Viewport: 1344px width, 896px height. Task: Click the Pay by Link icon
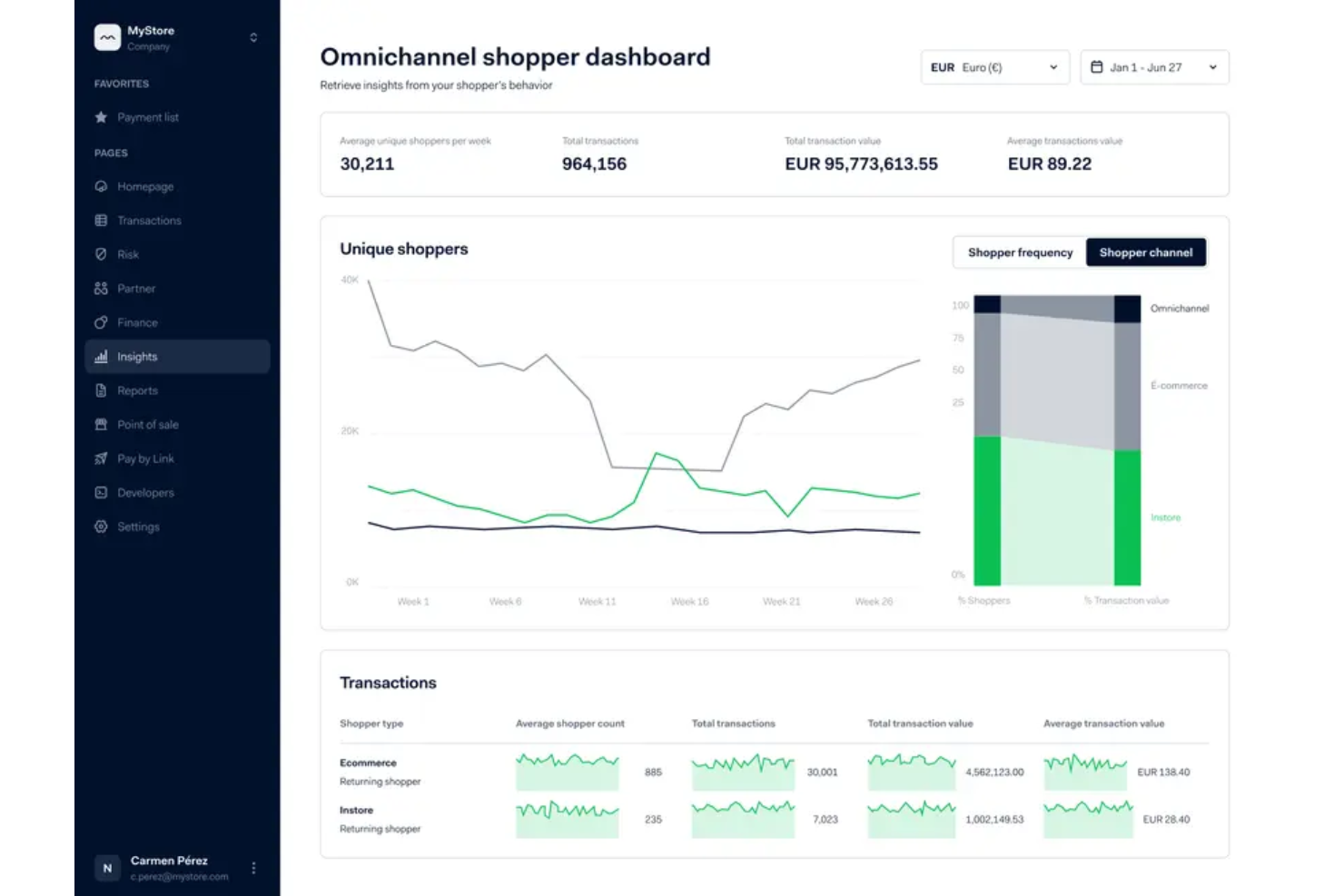click(x=101, y=458)
